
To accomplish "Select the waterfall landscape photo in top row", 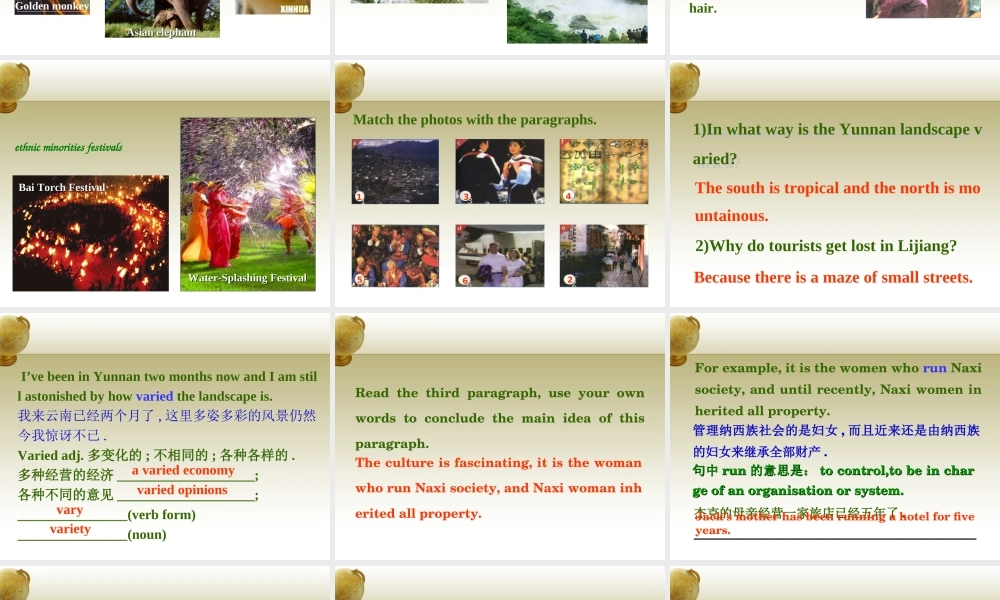I will (x=577, y=21).
